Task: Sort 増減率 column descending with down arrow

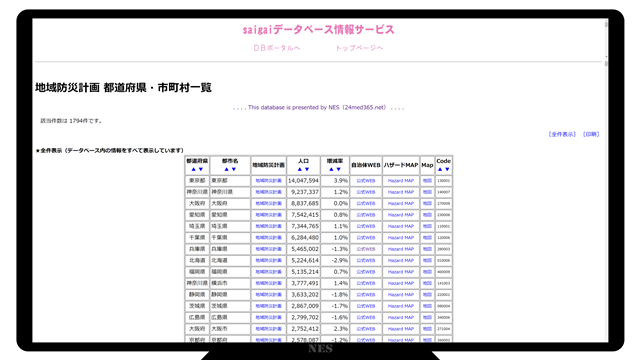Action: click(x=338, y=169)
